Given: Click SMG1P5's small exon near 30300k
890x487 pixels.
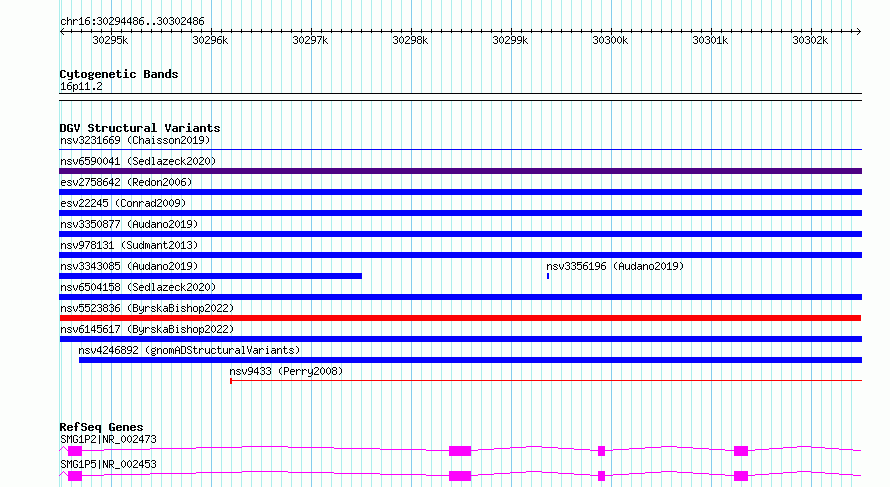Looking at the screenshot, I should coord(602,476).
